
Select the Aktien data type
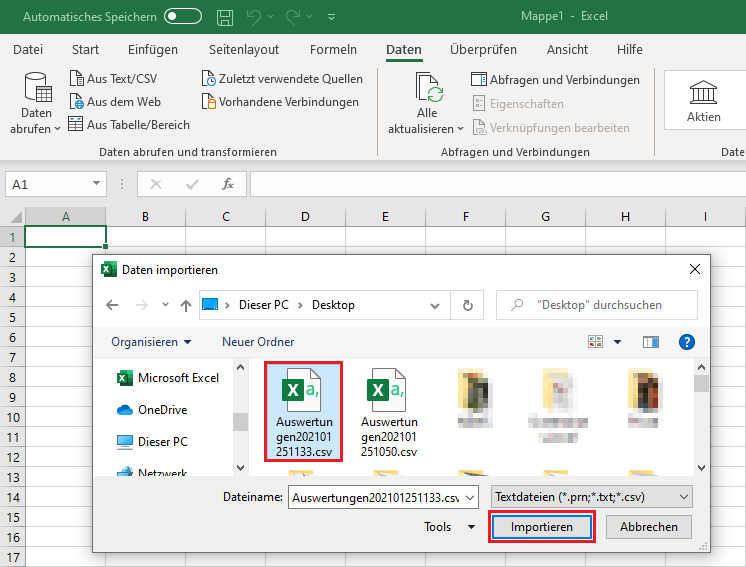703,101
